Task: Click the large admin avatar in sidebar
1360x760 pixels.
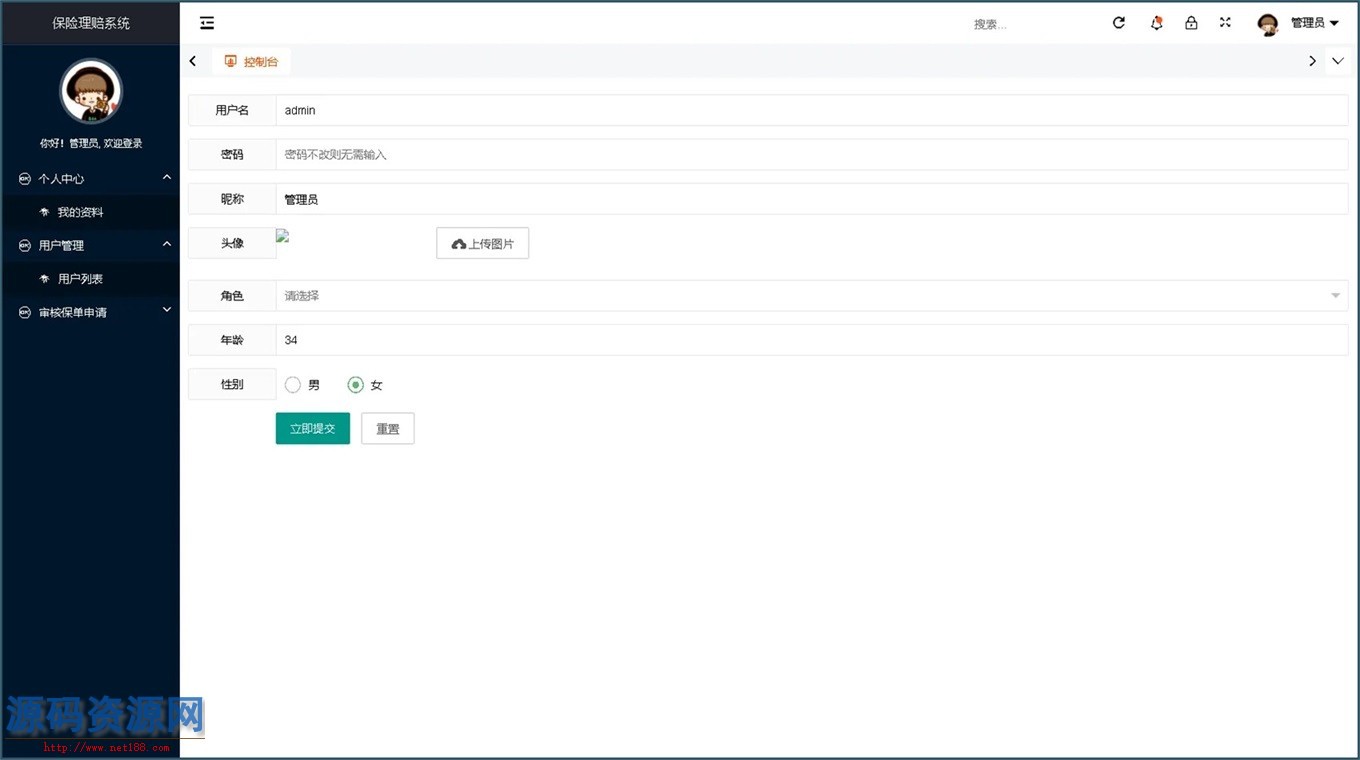Action: tap(91, 91)
